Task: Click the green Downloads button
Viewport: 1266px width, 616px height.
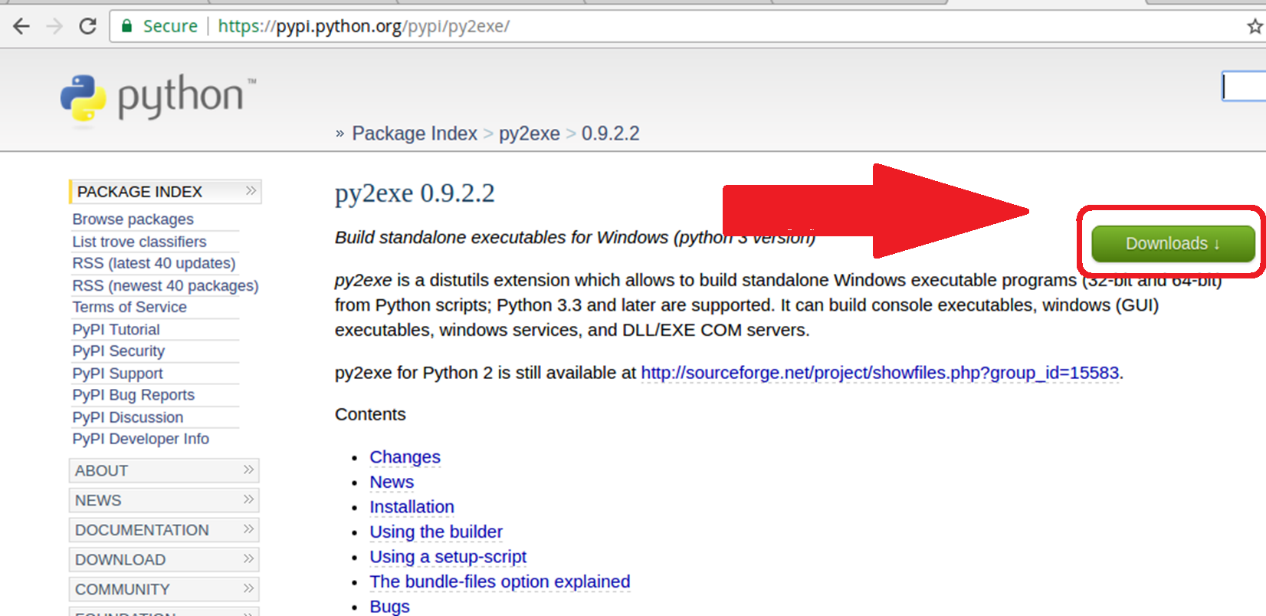Action: coord(1172,243)
